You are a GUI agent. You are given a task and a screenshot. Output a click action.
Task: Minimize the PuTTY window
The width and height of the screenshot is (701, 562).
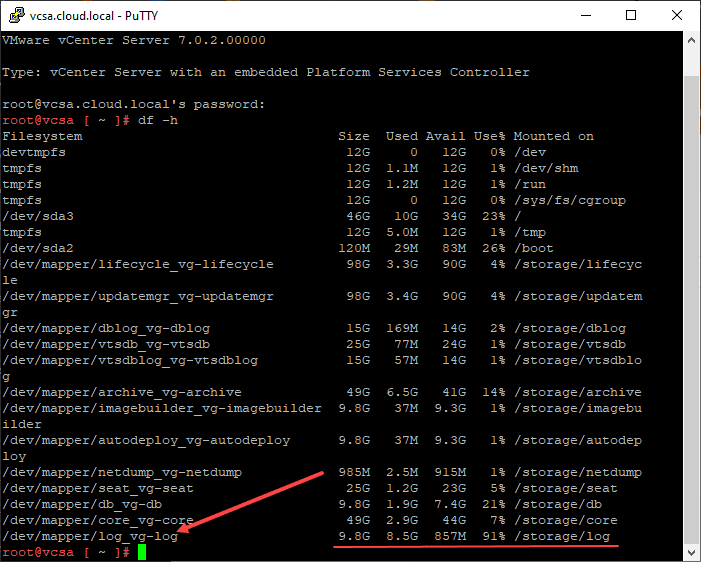(586, 15)
